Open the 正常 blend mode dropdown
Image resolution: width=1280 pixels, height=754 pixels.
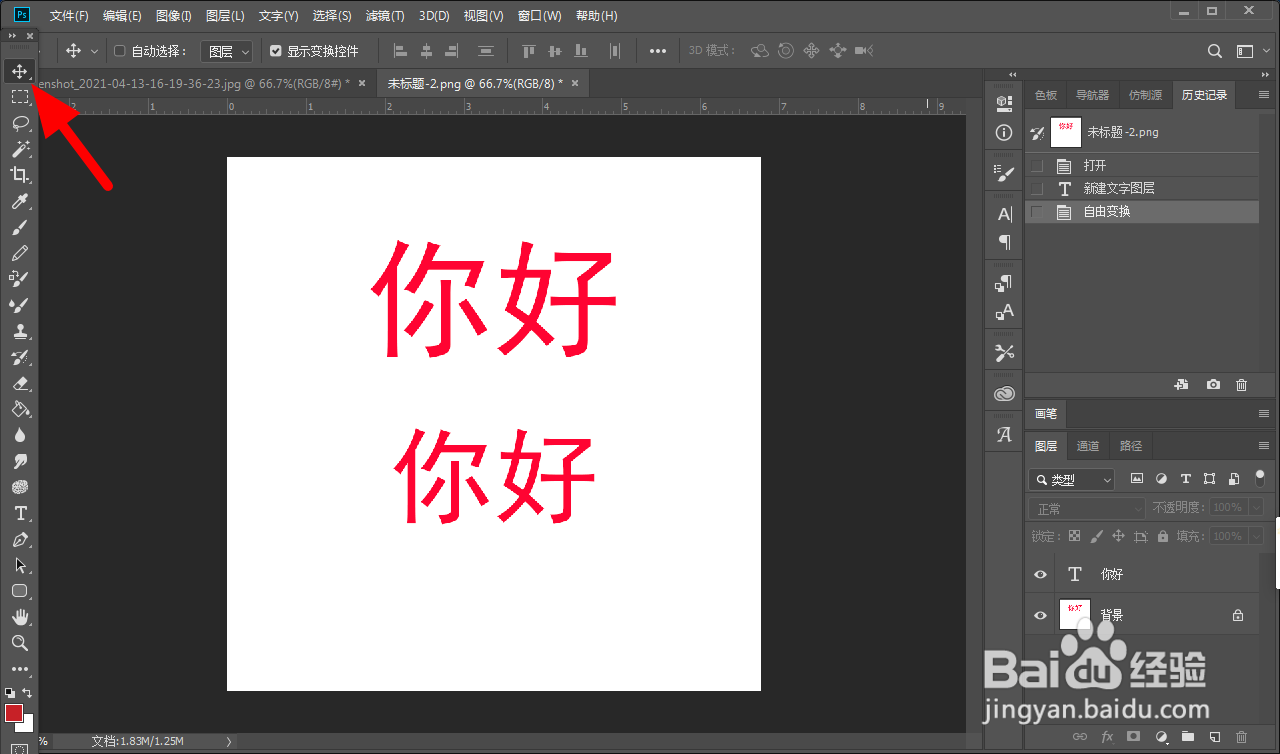pos(1087,507)
